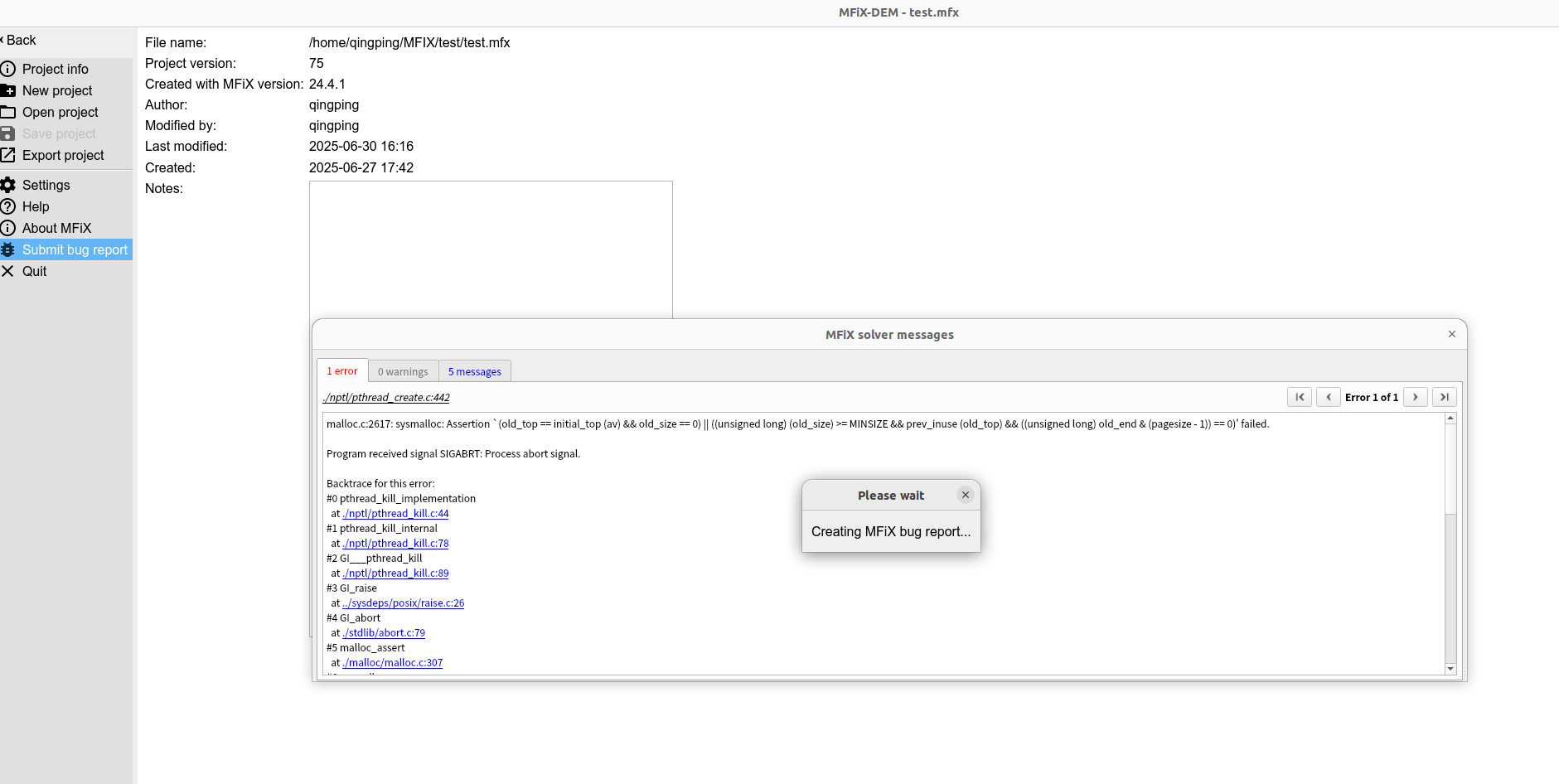The image size is (1559, 784).
Task: Go Back from the file menu
Action: (x=18, y=40)
